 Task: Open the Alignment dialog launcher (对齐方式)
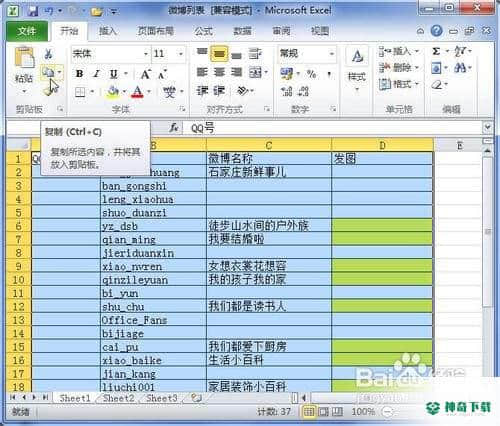click(x=267, y=109)
